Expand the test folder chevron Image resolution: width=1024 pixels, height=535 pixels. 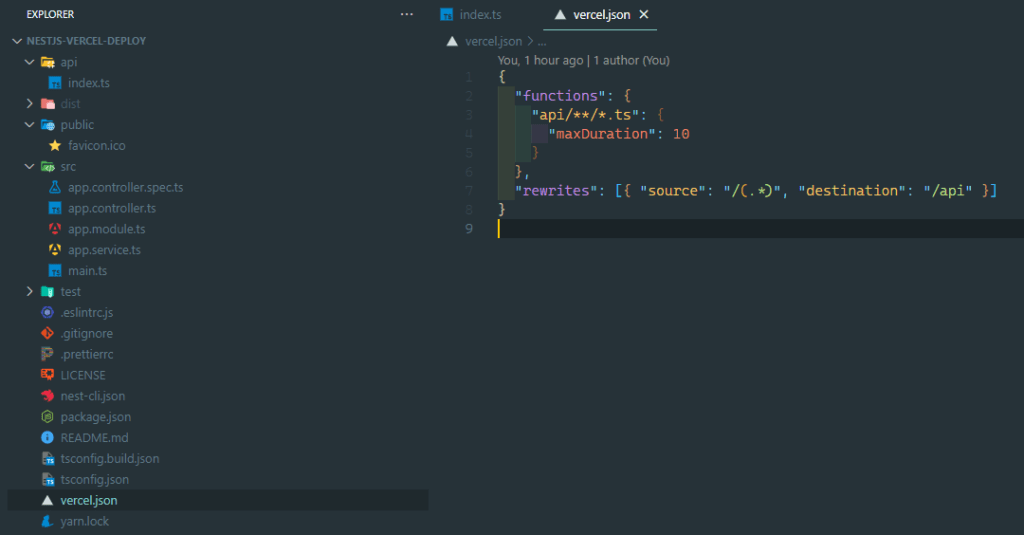coord(29,291)
